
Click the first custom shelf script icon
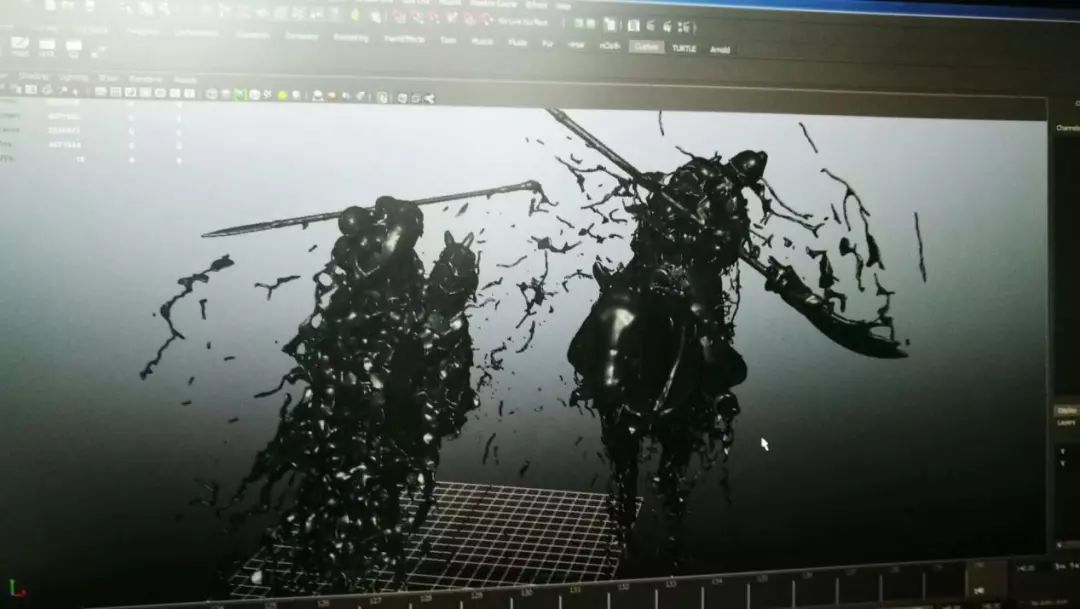pyautogui.click(x=19, y=45)
